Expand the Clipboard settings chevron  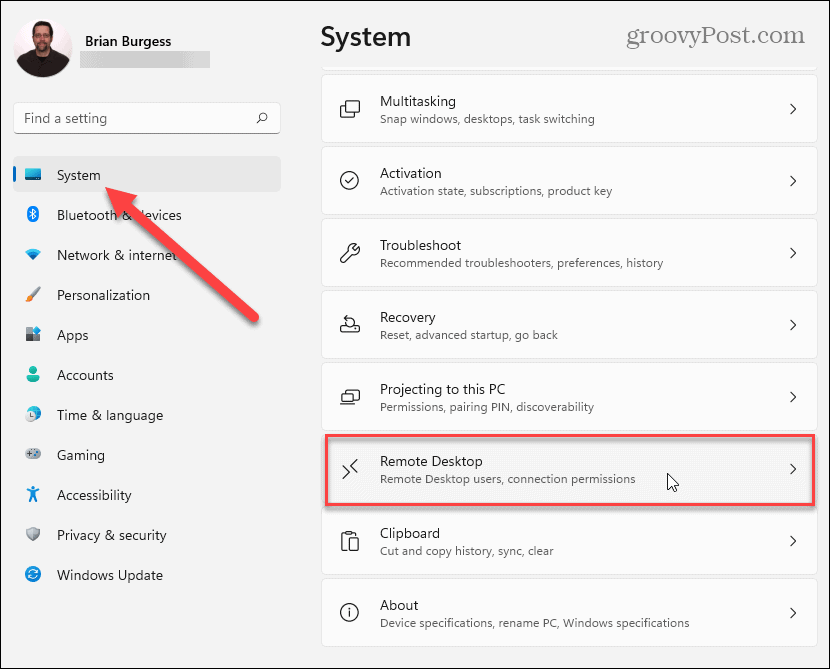tap(793, 540)
